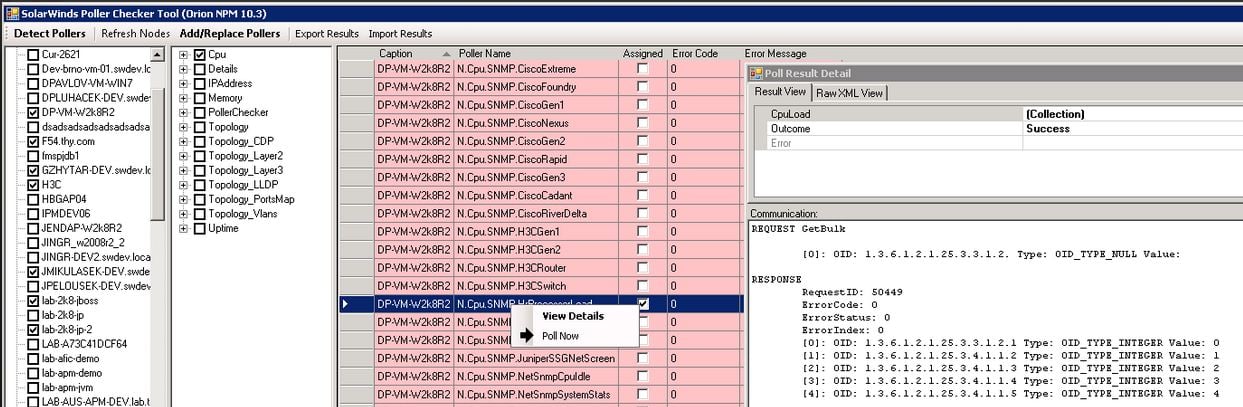Expand the Topology_Vlans tree node

[184, 214]
